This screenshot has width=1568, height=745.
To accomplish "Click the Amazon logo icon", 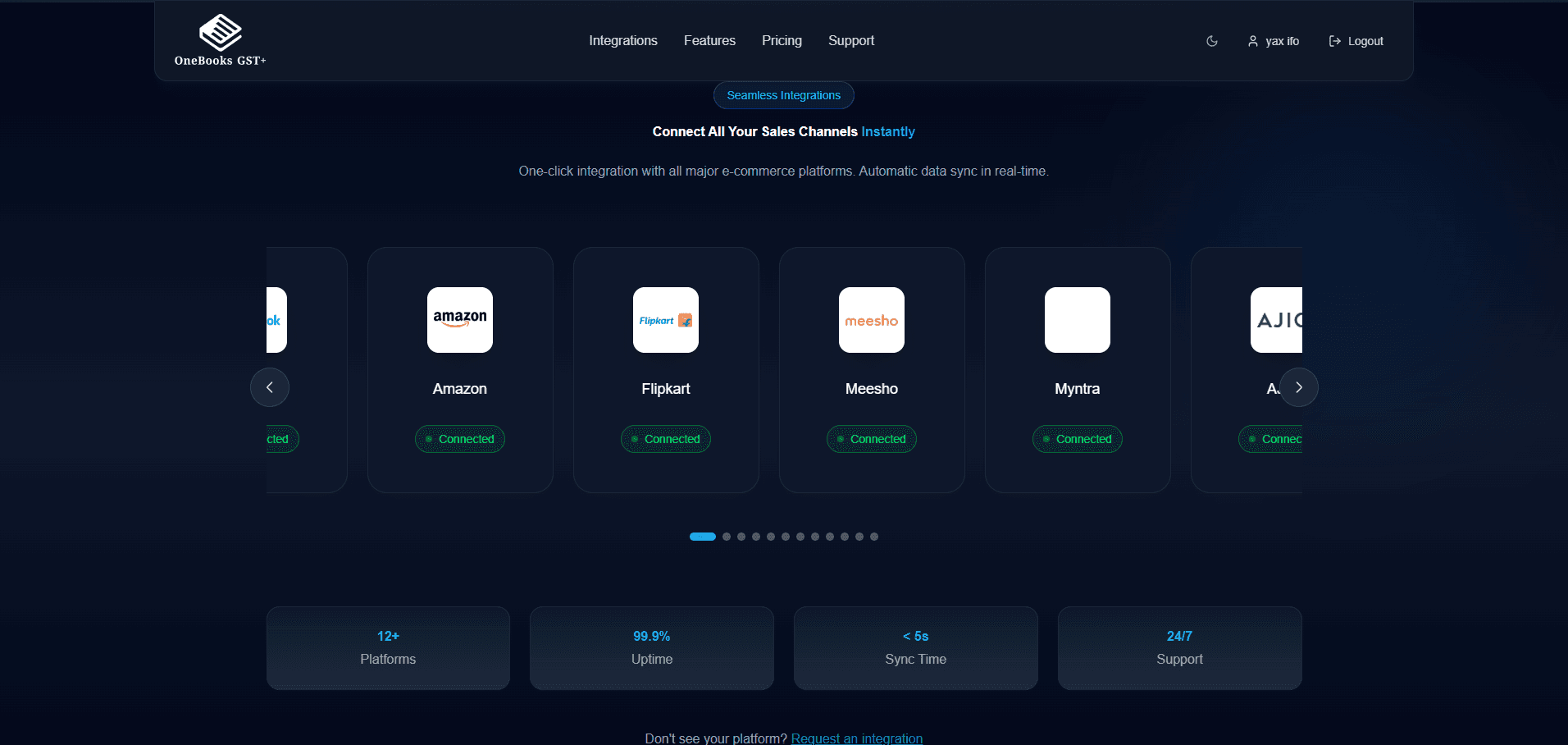I will (x=460, y=320).
